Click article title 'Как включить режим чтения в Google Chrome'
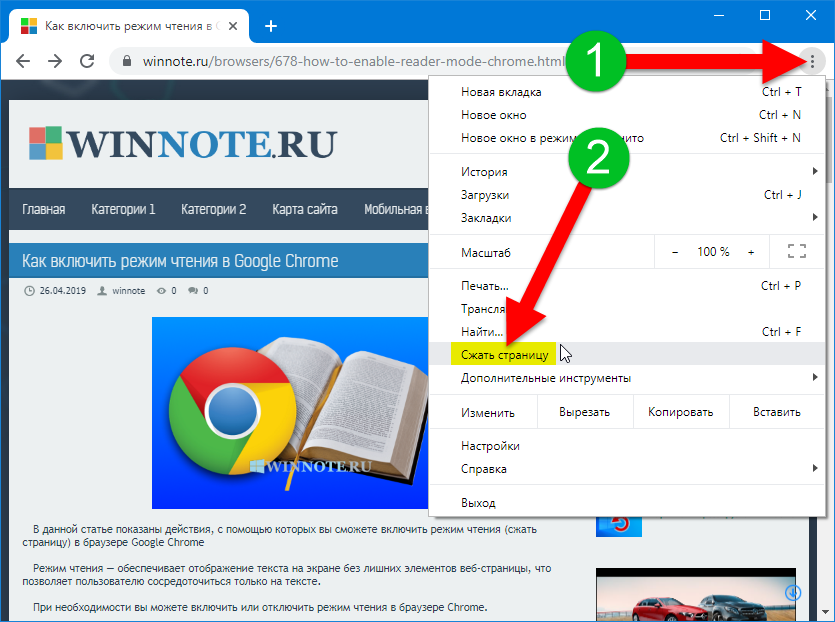The width and height of the screenshot is (835, 622). (x=180, y=261)
